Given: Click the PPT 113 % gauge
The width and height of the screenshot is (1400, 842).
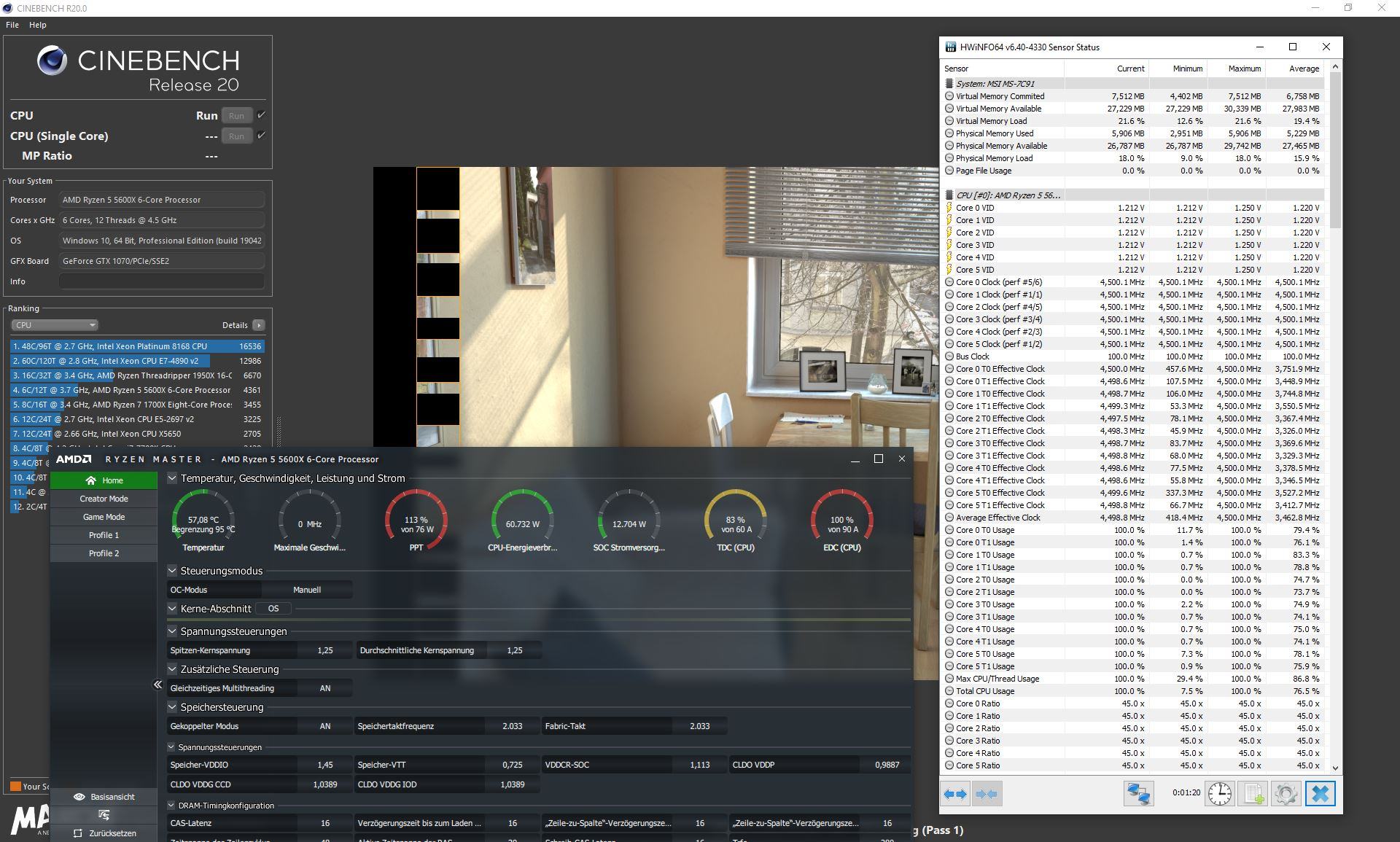Looking at the screenshot, I should pyautogui.click(x=416, y=521).
